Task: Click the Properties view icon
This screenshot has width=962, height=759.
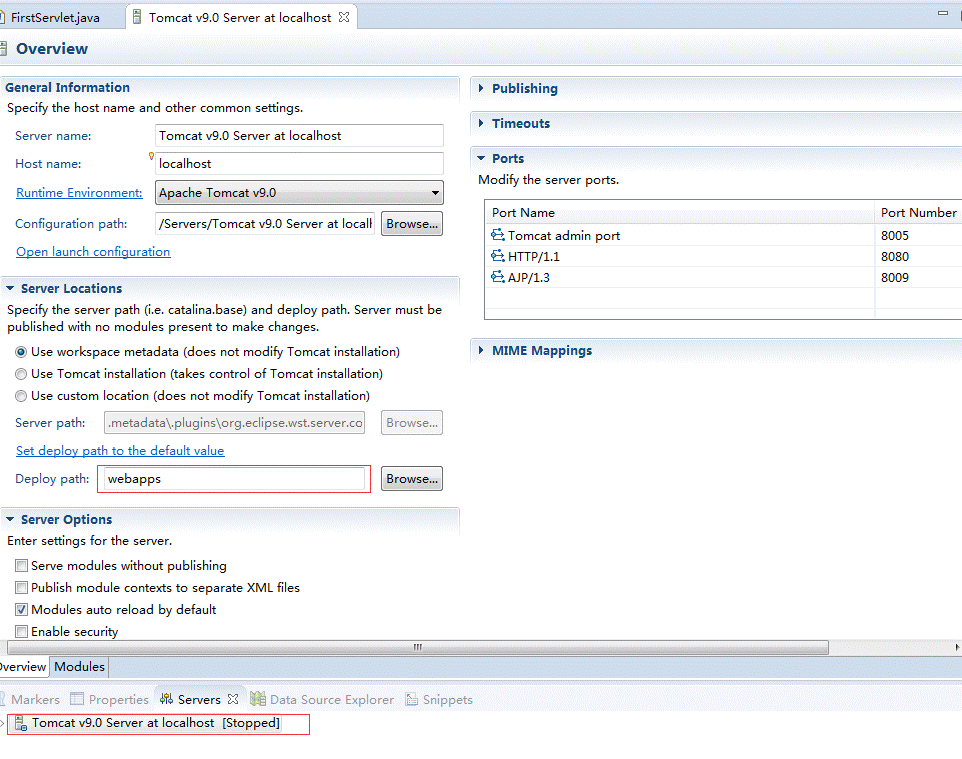Action: tap(77, 699)
